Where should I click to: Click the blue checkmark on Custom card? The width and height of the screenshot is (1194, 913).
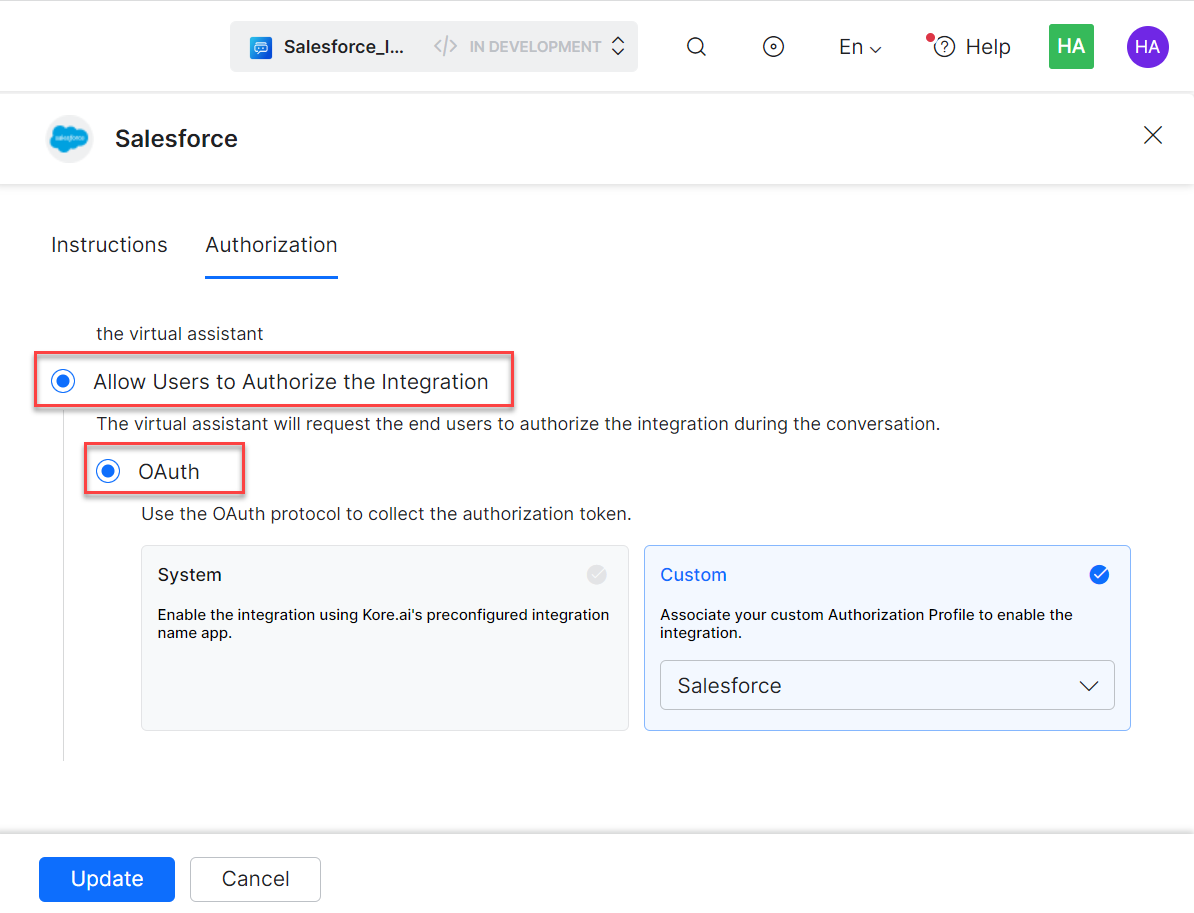[x=1099, y=575]
